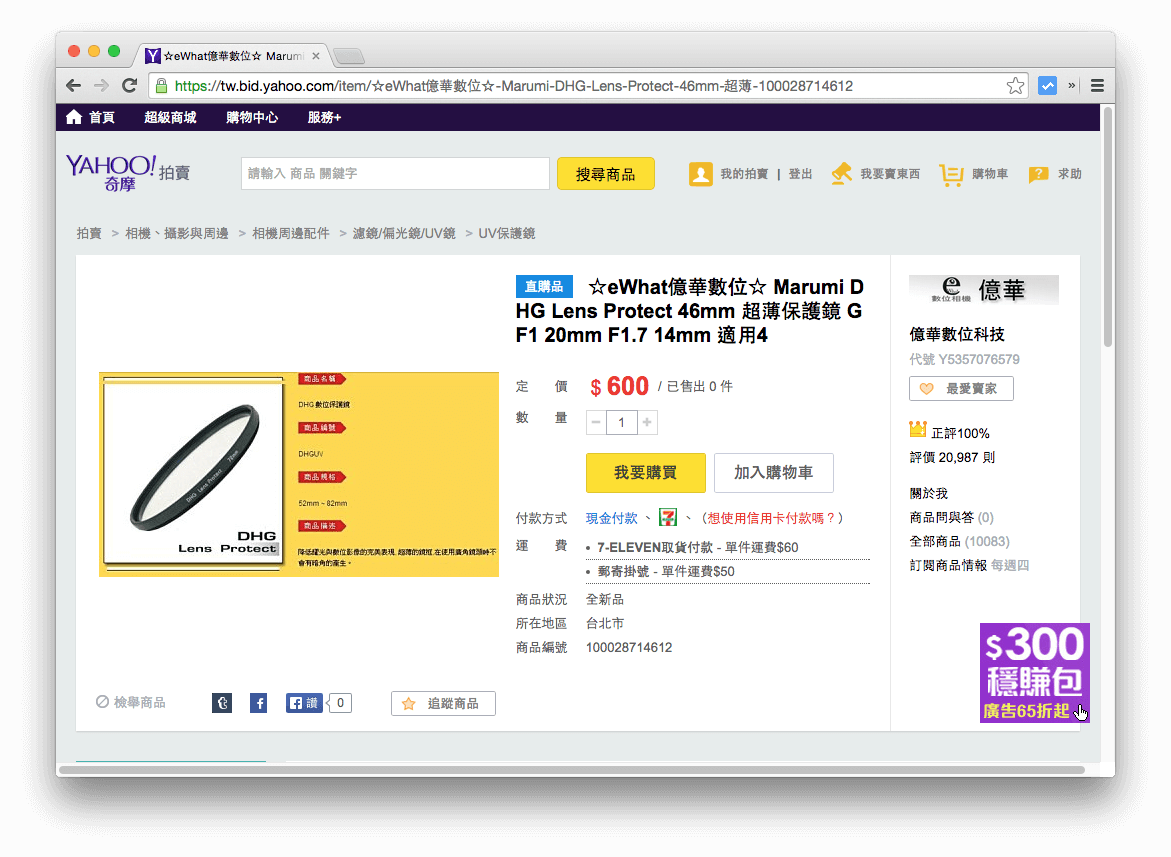Share item via Facebook icon
This screenshot has width=1171, height=857.
(258, 703)
